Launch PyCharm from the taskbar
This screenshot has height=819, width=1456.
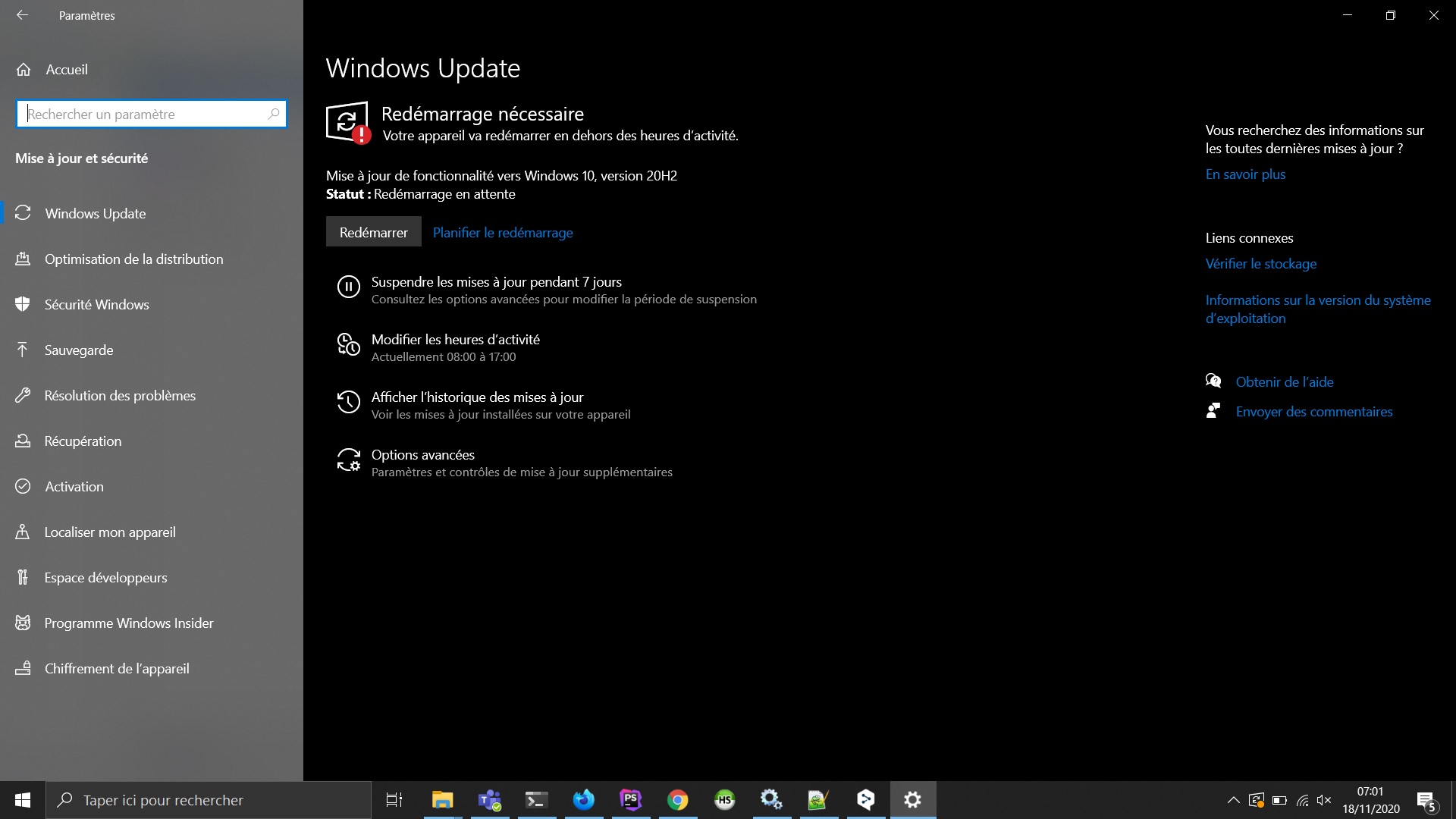tap(630, 799)
